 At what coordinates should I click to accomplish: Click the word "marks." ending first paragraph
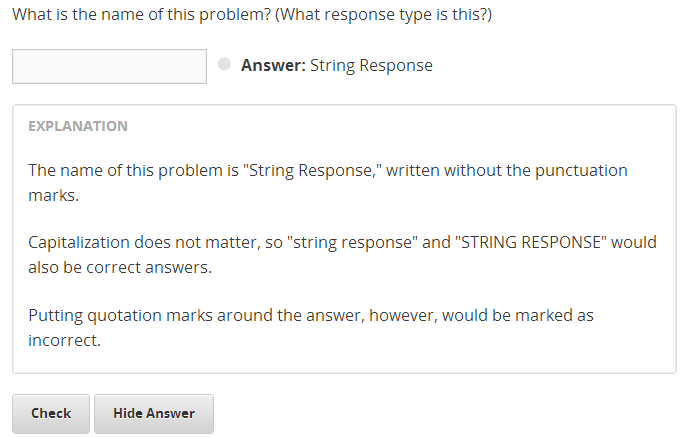coord(52,195)
